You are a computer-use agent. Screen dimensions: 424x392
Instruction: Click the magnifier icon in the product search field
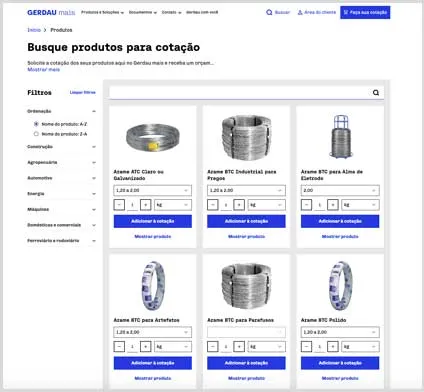click(x=376, y=93)
